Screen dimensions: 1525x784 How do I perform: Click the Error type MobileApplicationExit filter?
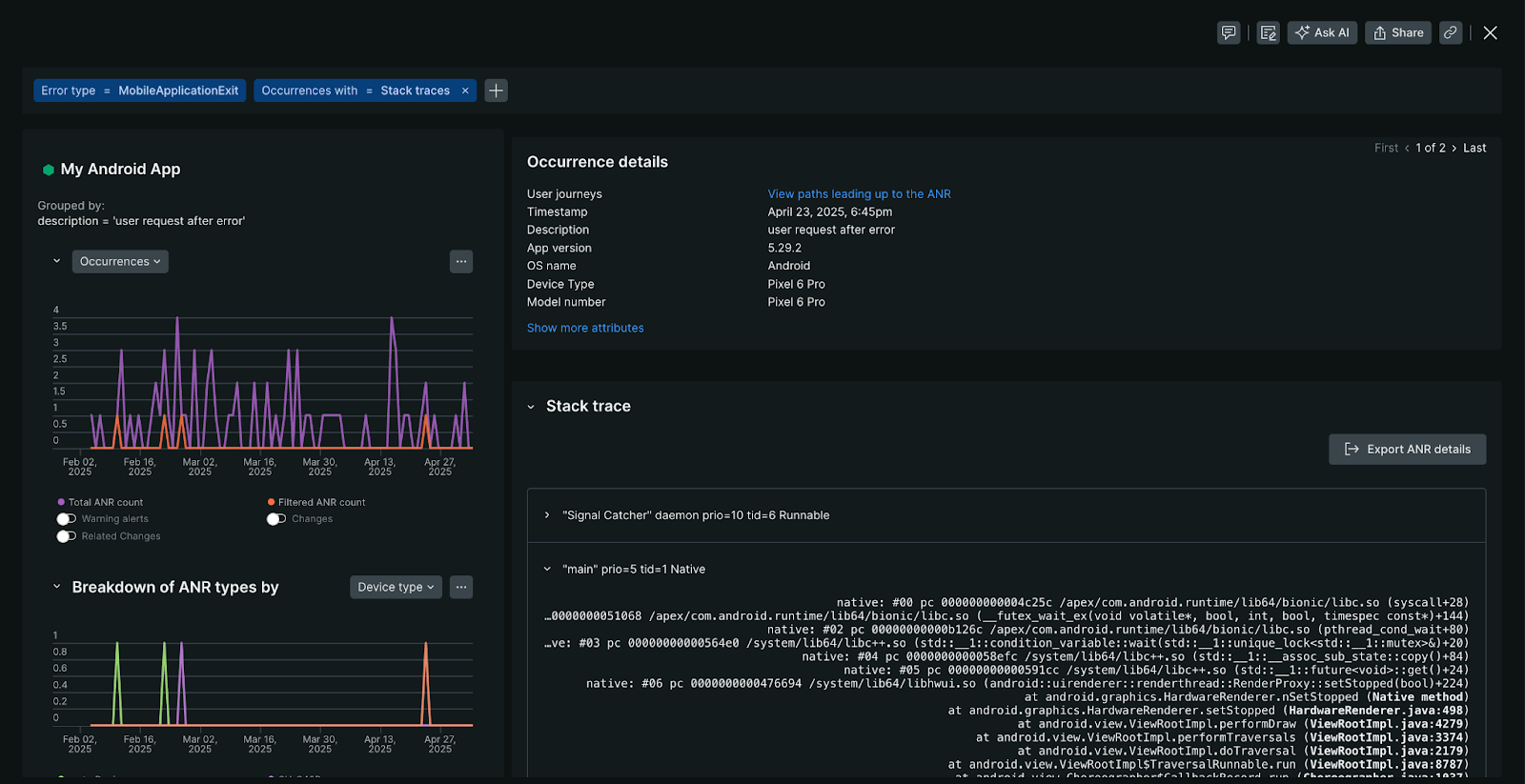click(139, 90)
